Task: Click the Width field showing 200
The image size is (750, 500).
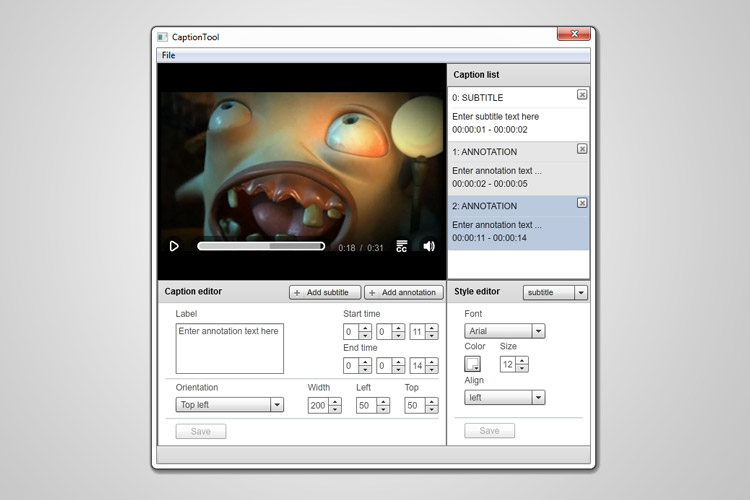Action: tap(319, 406)
